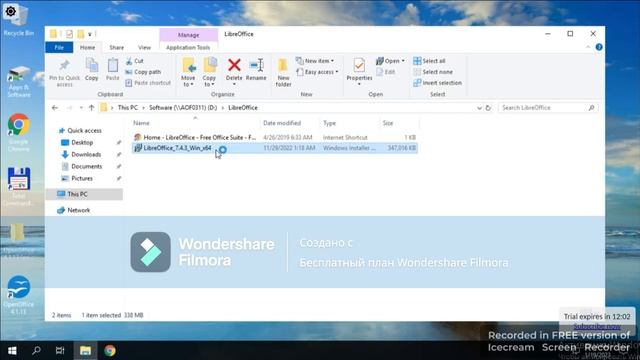
Task: Open the Open dropdown in ribbon
Action: (390, 61)
